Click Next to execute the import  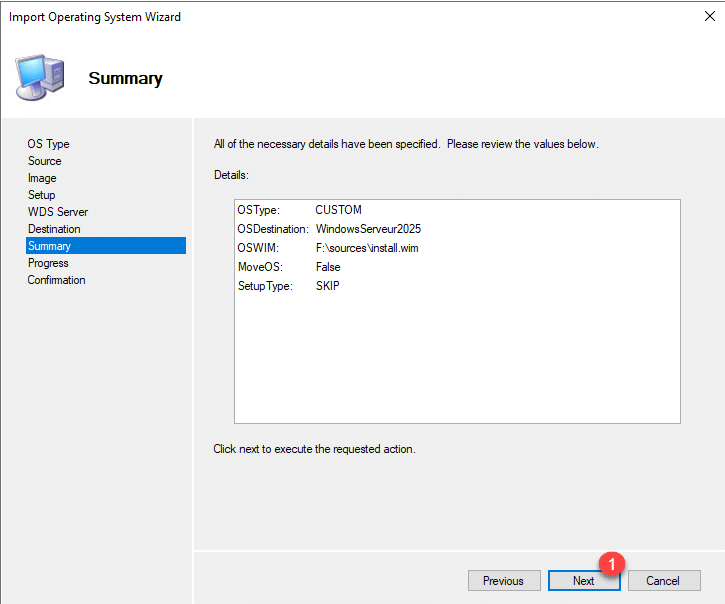[583, 581]
